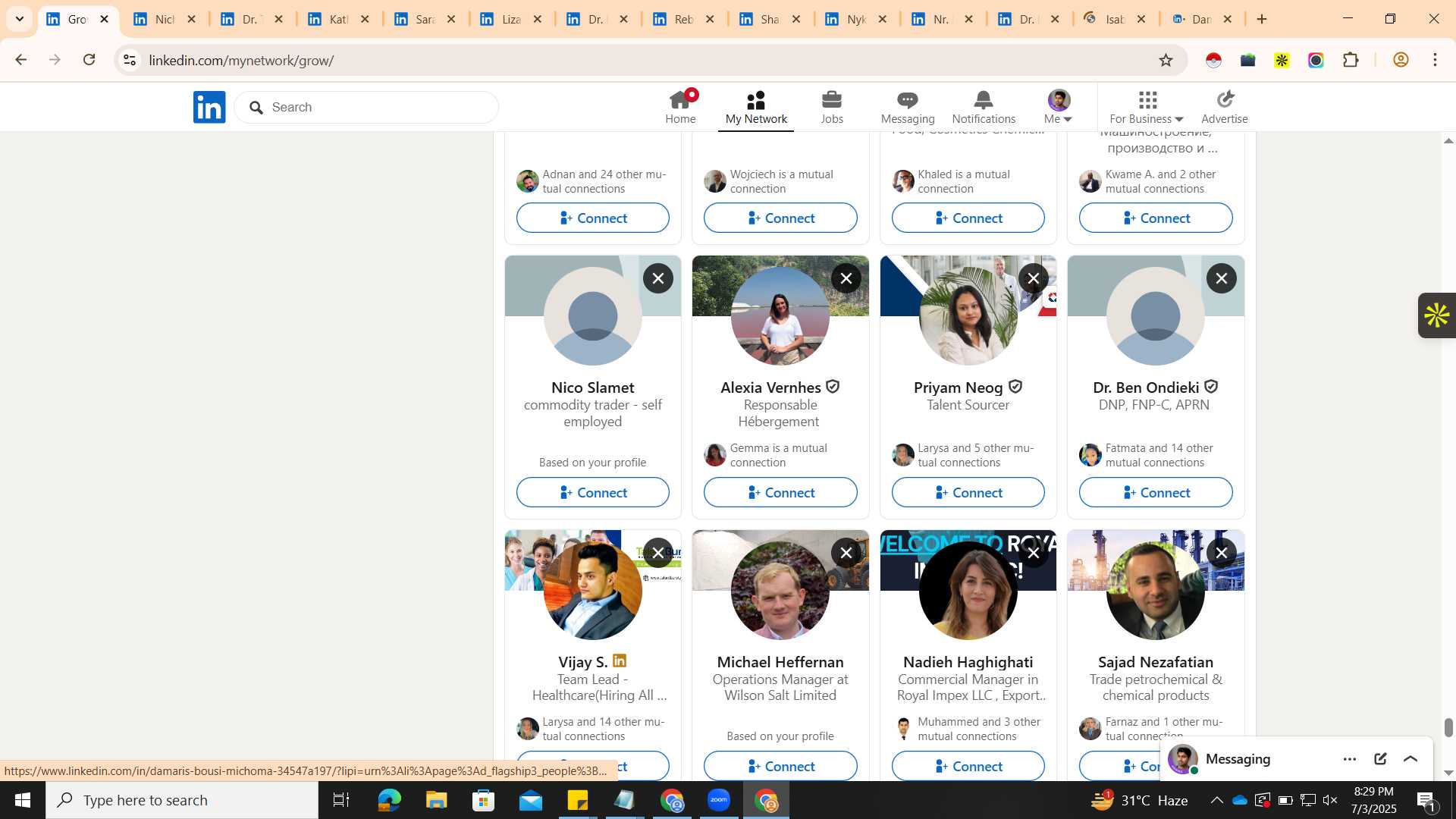
Task: Go to Home feed icon
Action: click(x=680, y=107)
